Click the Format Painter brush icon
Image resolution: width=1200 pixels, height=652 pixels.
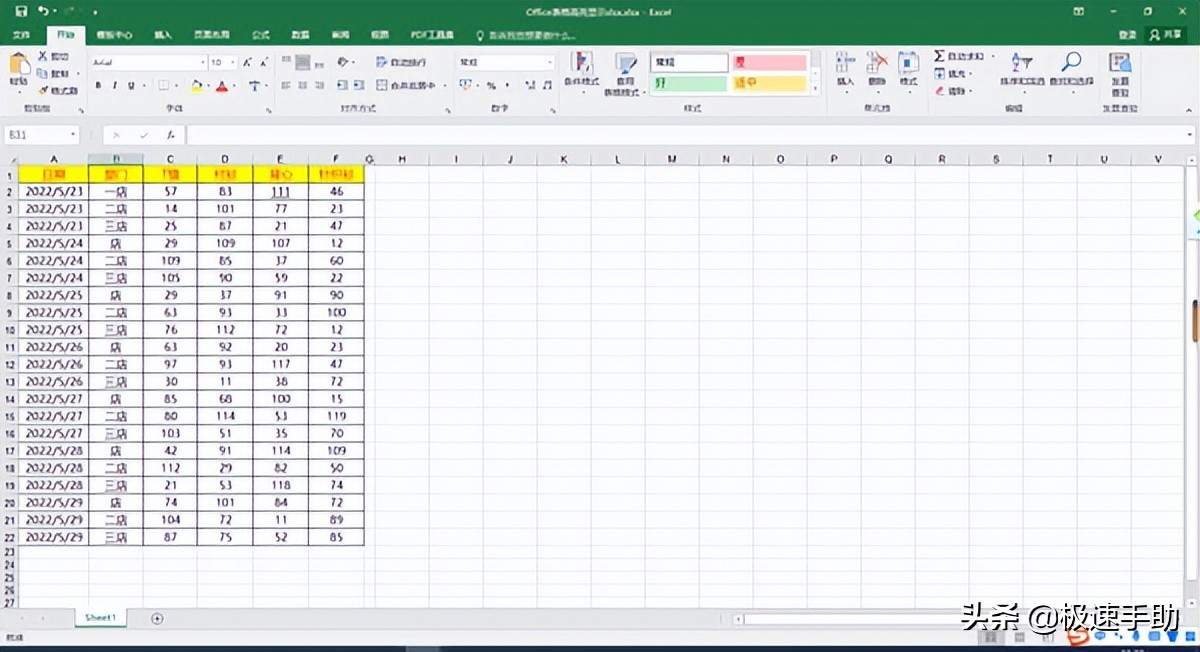44,90
